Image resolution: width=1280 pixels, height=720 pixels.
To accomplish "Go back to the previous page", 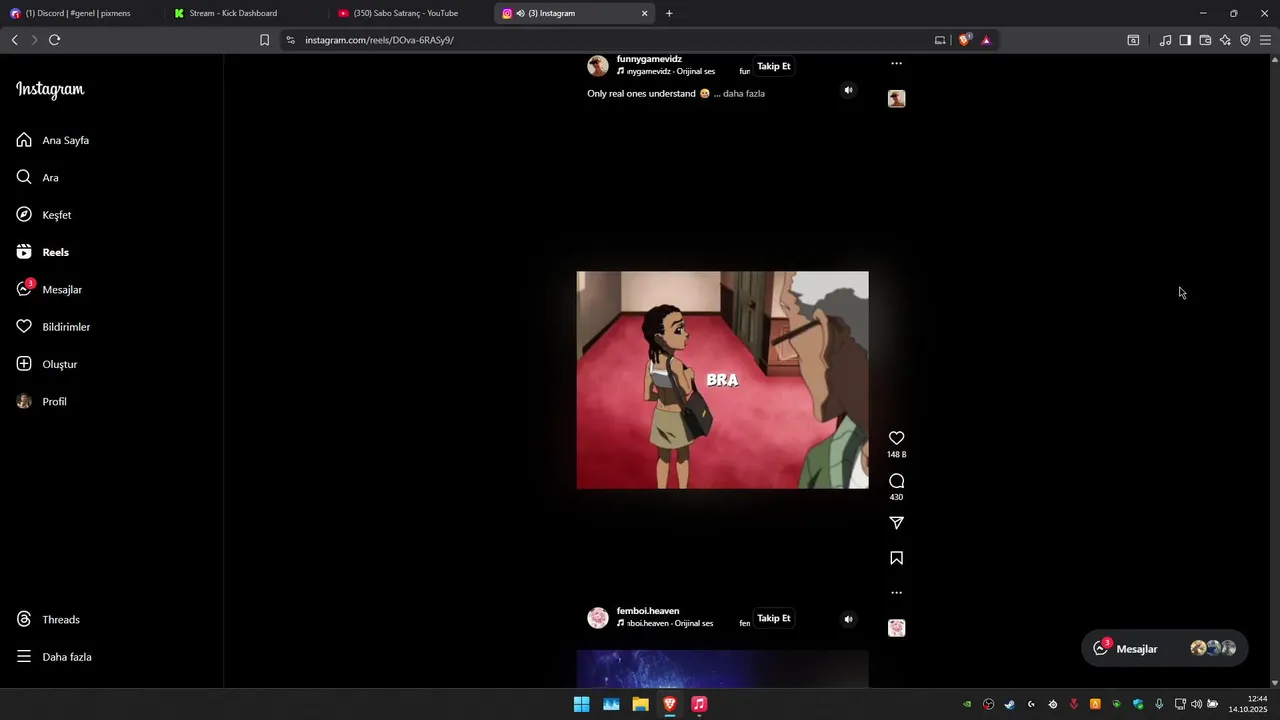I will 15,40.
